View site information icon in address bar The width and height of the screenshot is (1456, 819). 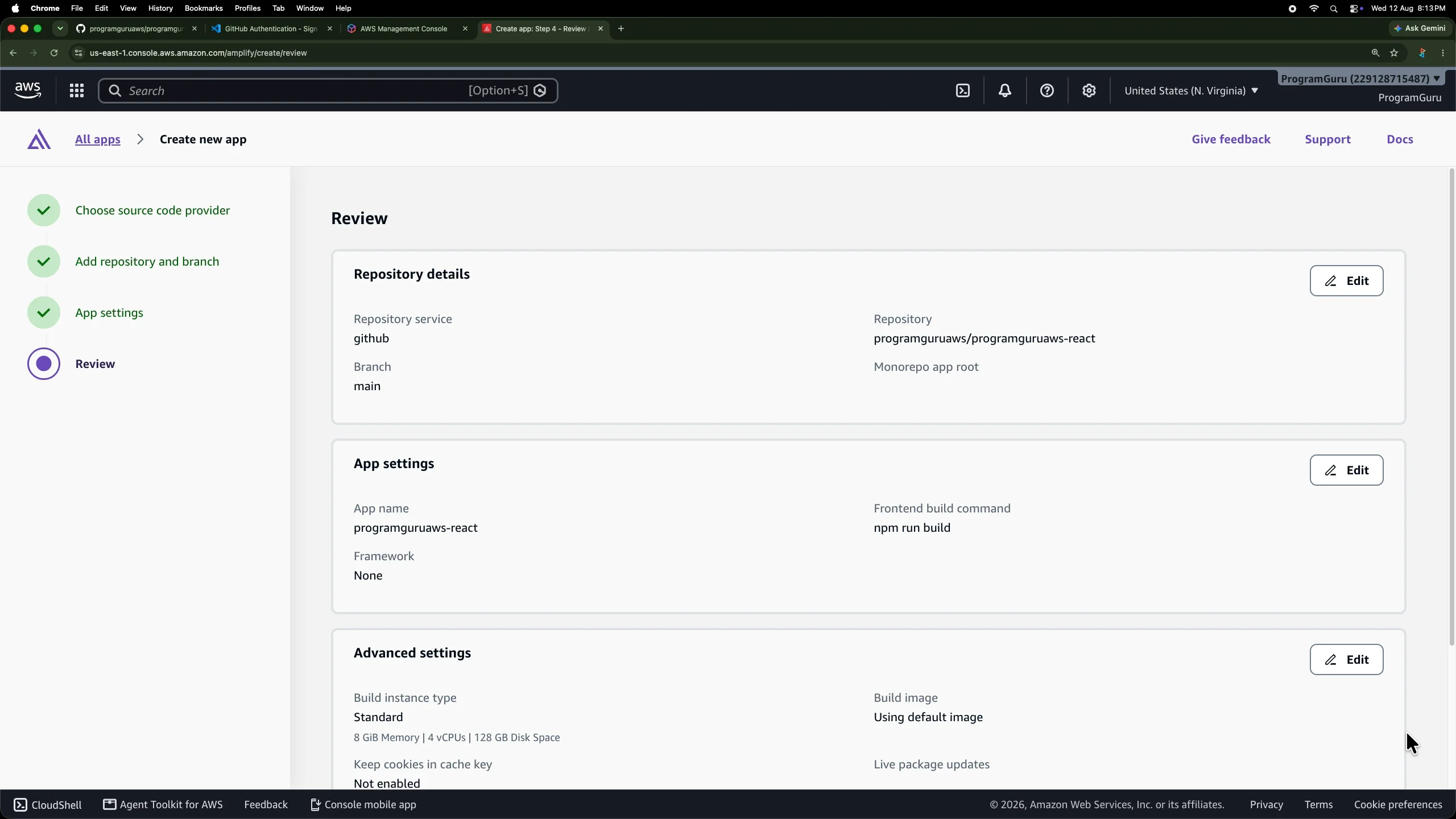point(78,53)
